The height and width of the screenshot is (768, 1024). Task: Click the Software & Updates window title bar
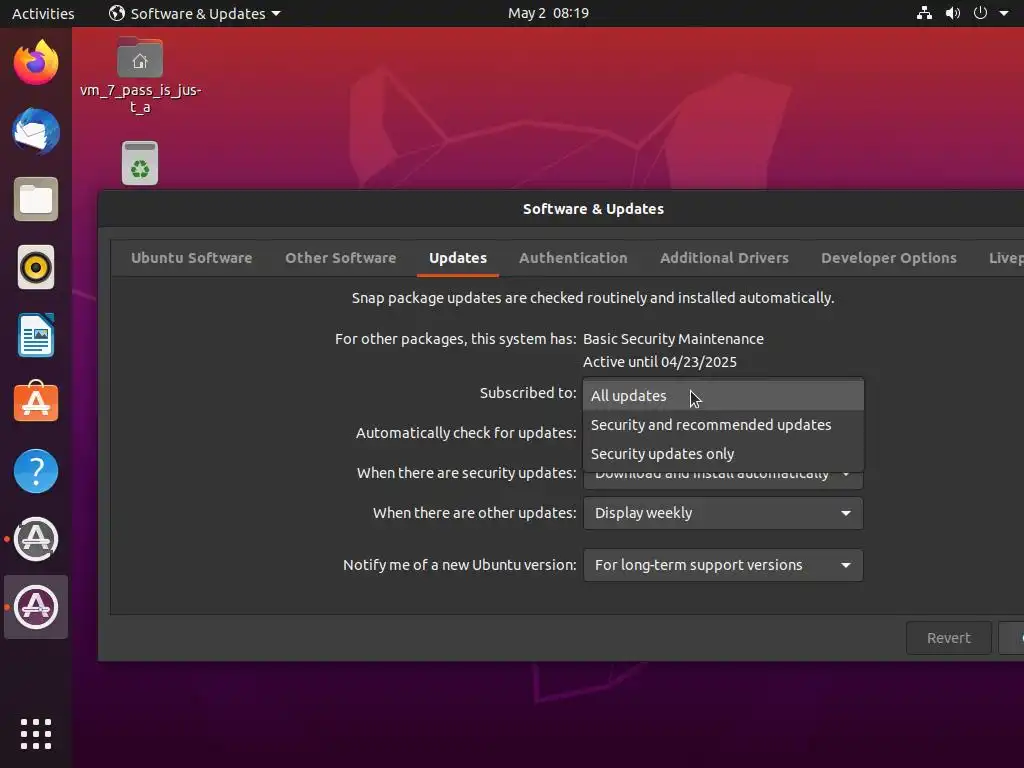pos(593,209)
